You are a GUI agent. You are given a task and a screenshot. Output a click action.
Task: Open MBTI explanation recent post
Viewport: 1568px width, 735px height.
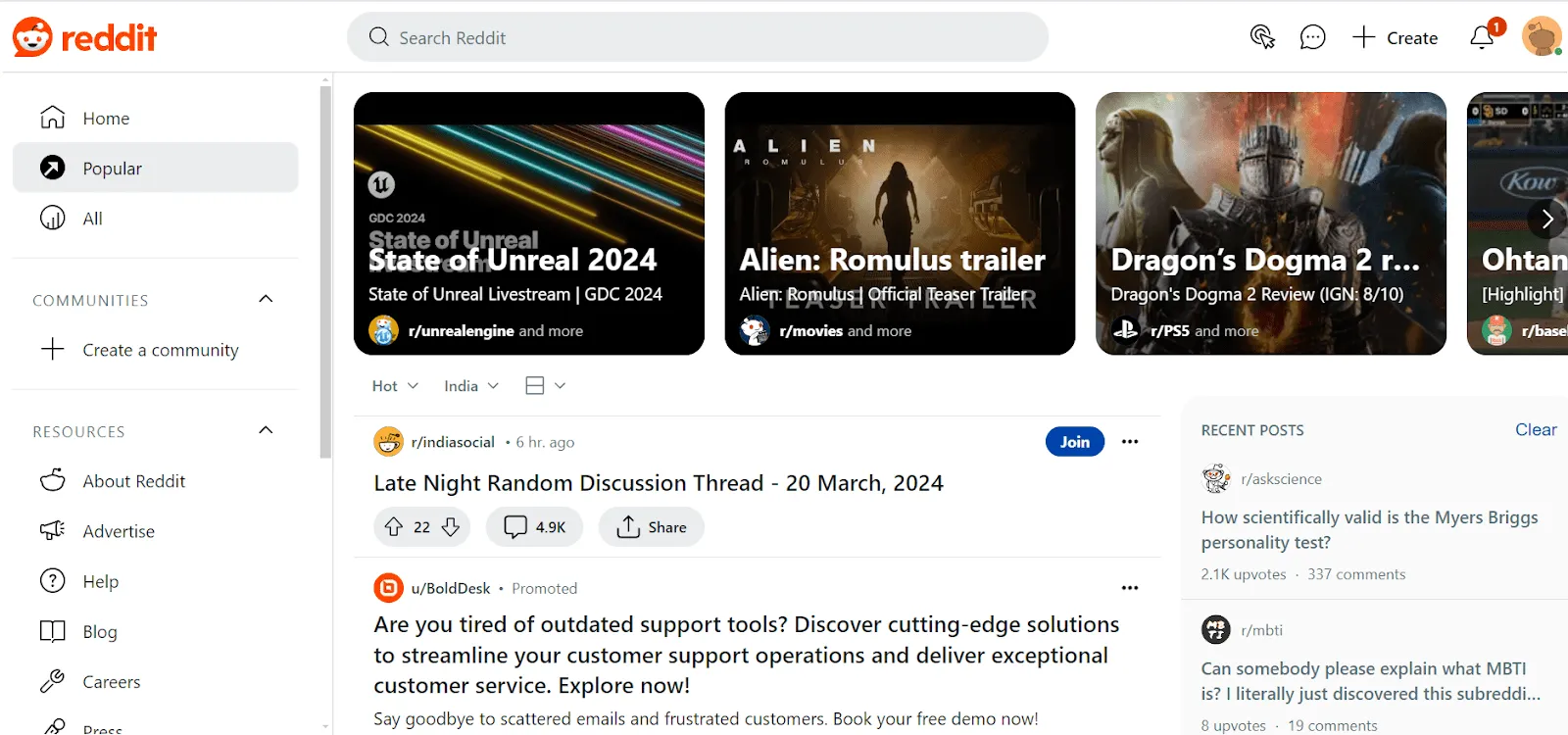pyautogui.click(x=1371, y=681)
